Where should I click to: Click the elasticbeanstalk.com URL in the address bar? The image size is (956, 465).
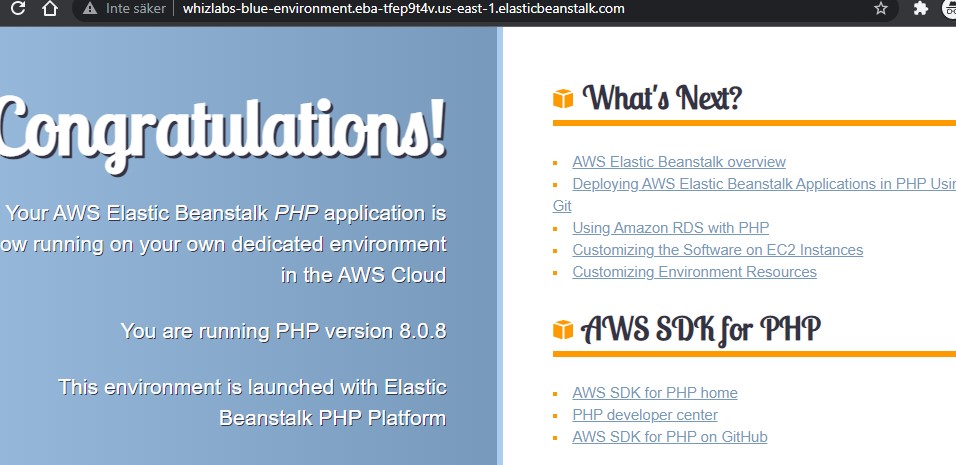(x=403, y=9)
